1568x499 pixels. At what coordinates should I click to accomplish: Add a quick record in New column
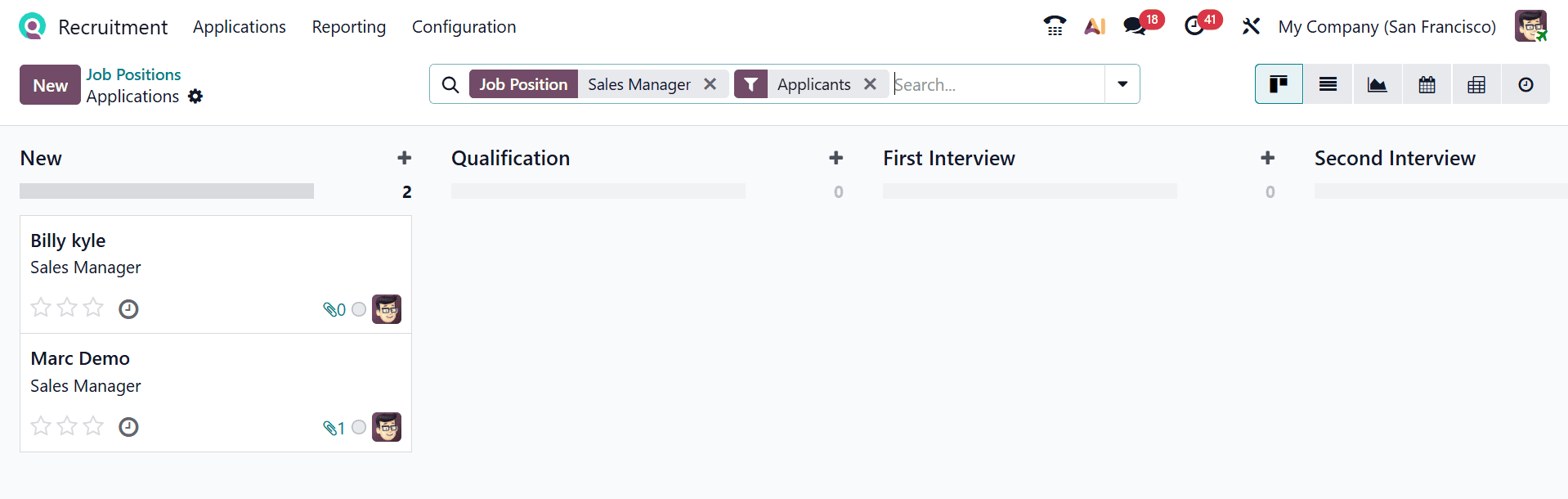(x=404, y=158)
